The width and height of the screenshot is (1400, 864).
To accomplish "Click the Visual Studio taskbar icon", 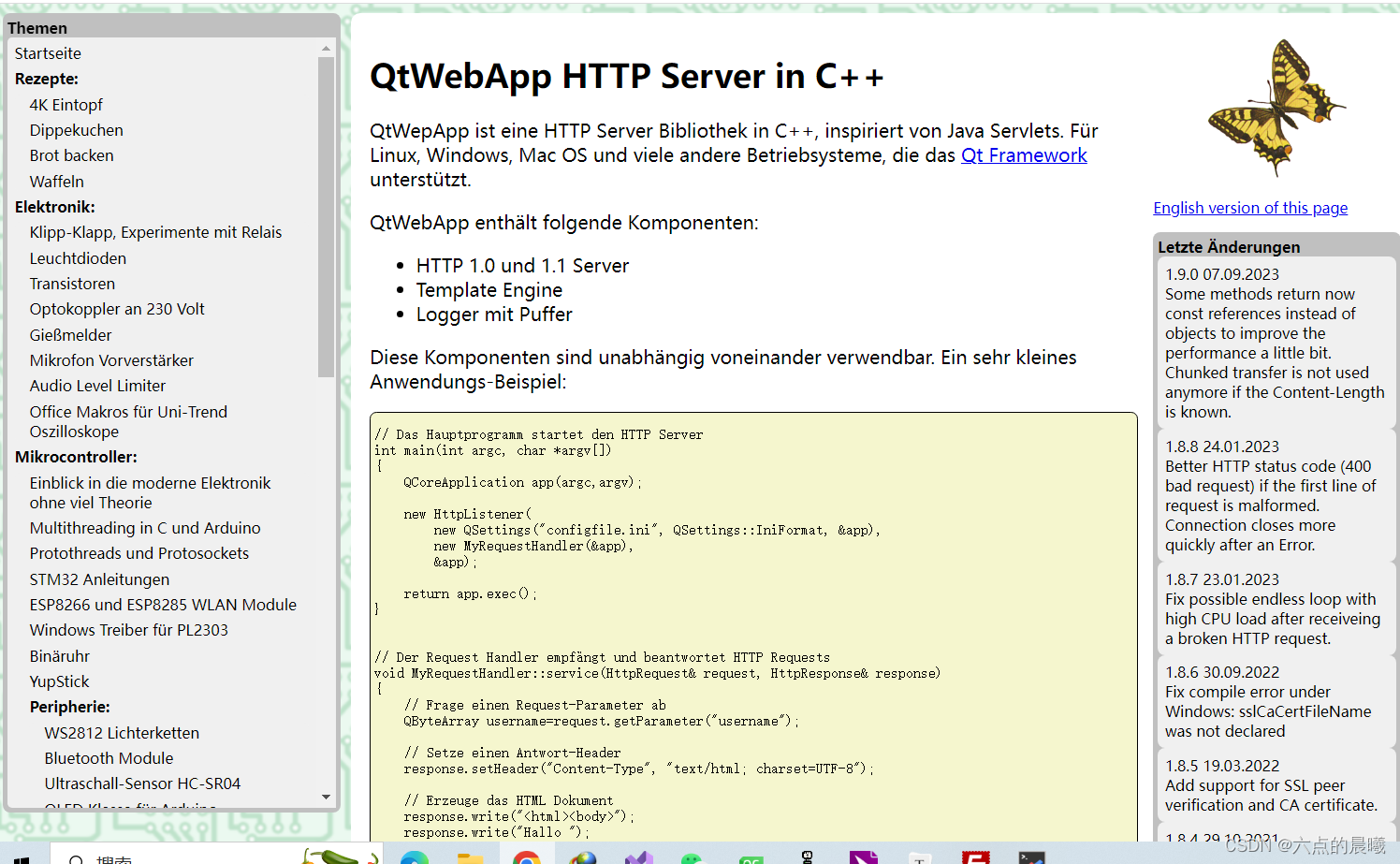I will 639,858.
